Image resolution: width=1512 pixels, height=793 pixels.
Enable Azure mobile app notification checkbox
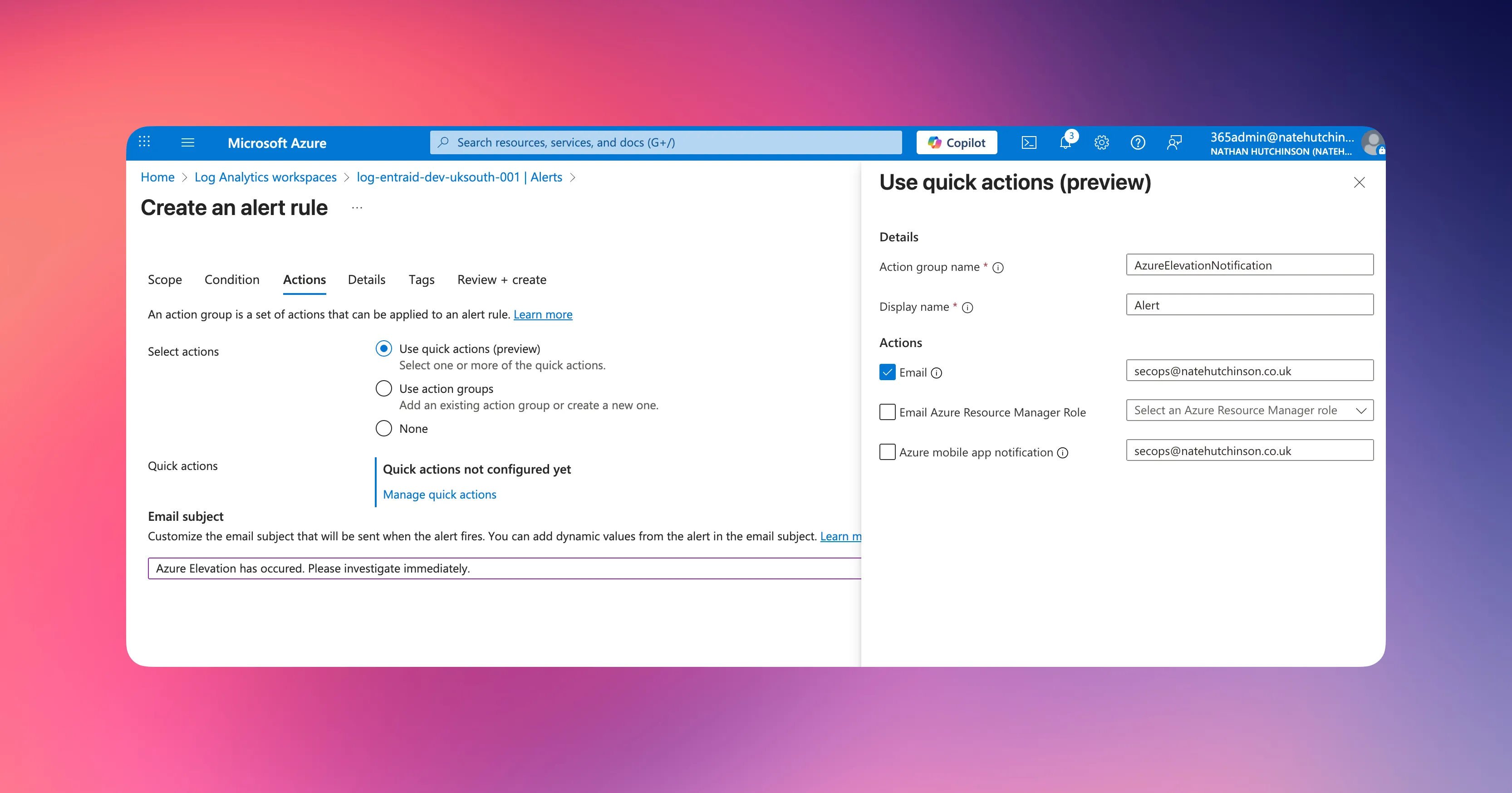(x=888, y=452)
